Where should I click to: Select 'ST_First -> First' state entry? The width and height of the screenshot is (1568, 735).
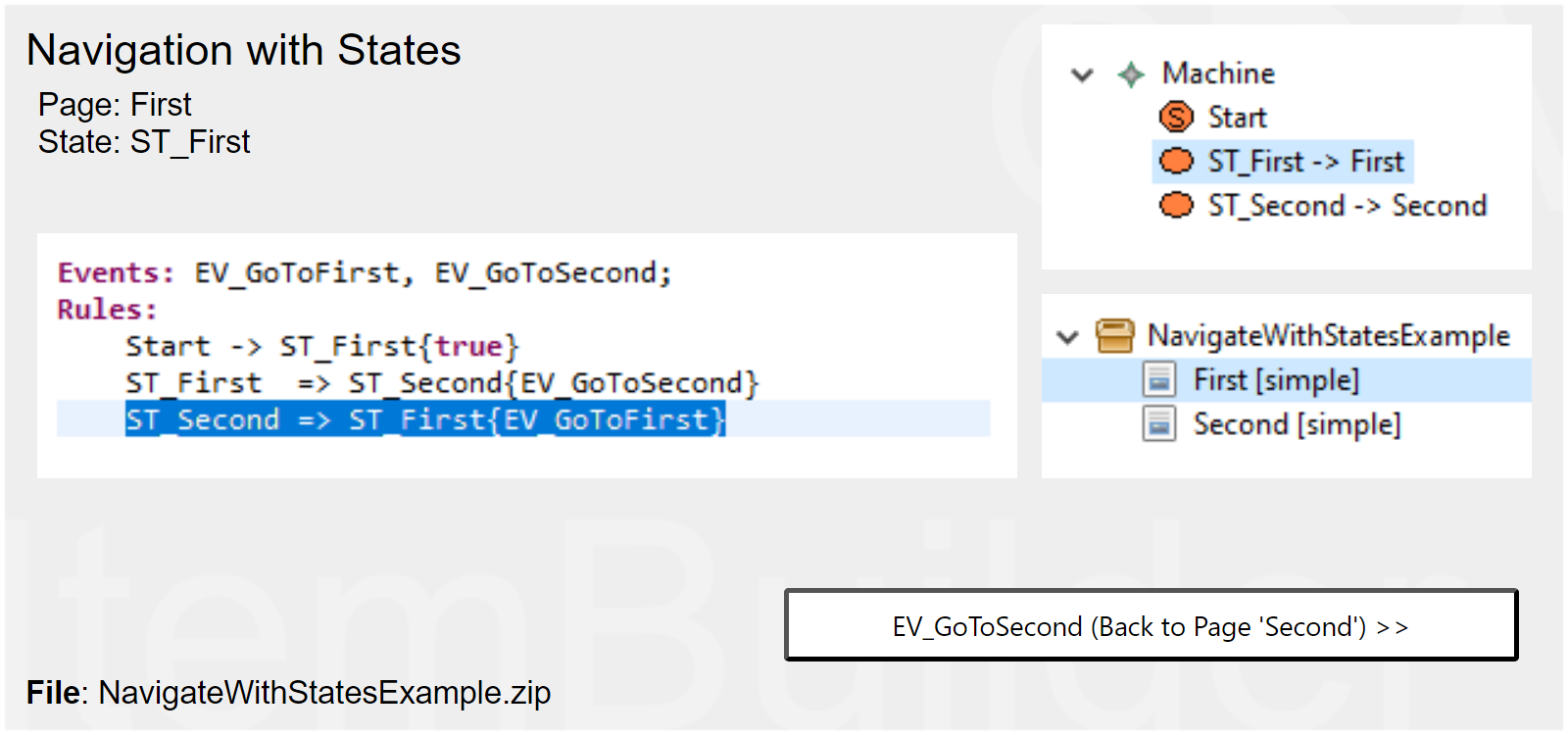tap(1305, 162)
